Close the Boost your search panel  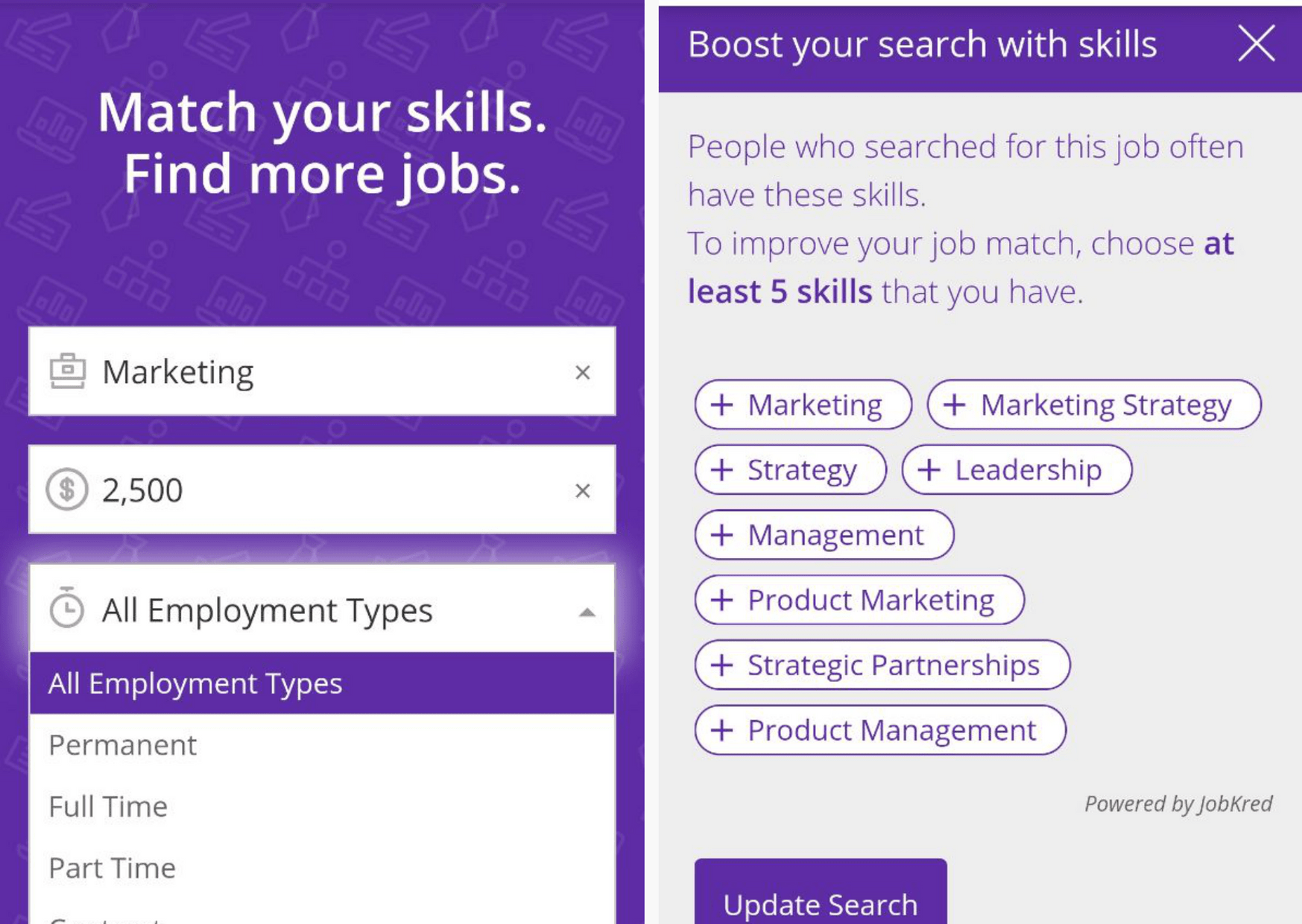click(1256, 43)
